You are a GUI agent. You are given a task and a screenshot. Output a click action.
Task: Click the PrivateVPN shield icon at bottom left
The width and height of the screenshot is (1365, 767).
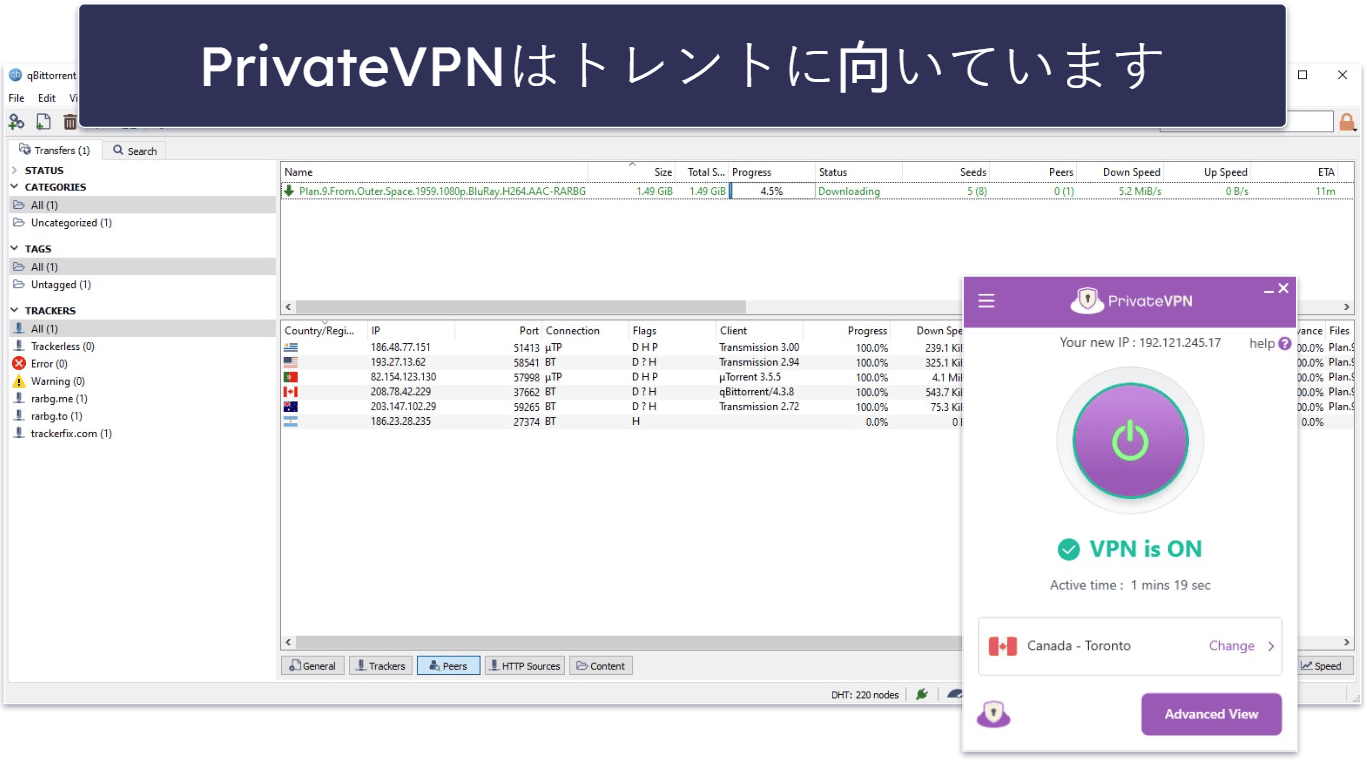[993, 714]
